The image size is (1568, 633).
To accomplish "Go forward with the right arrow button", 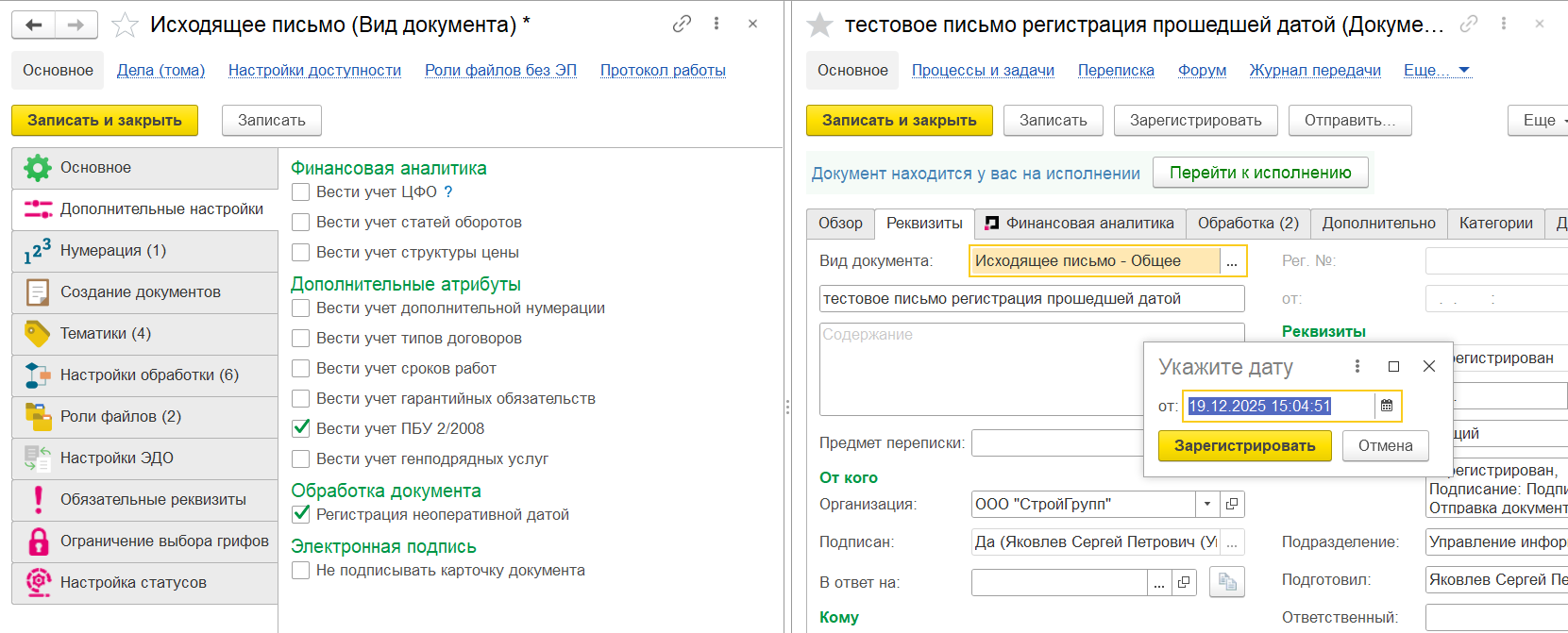I will coord(76,25).
